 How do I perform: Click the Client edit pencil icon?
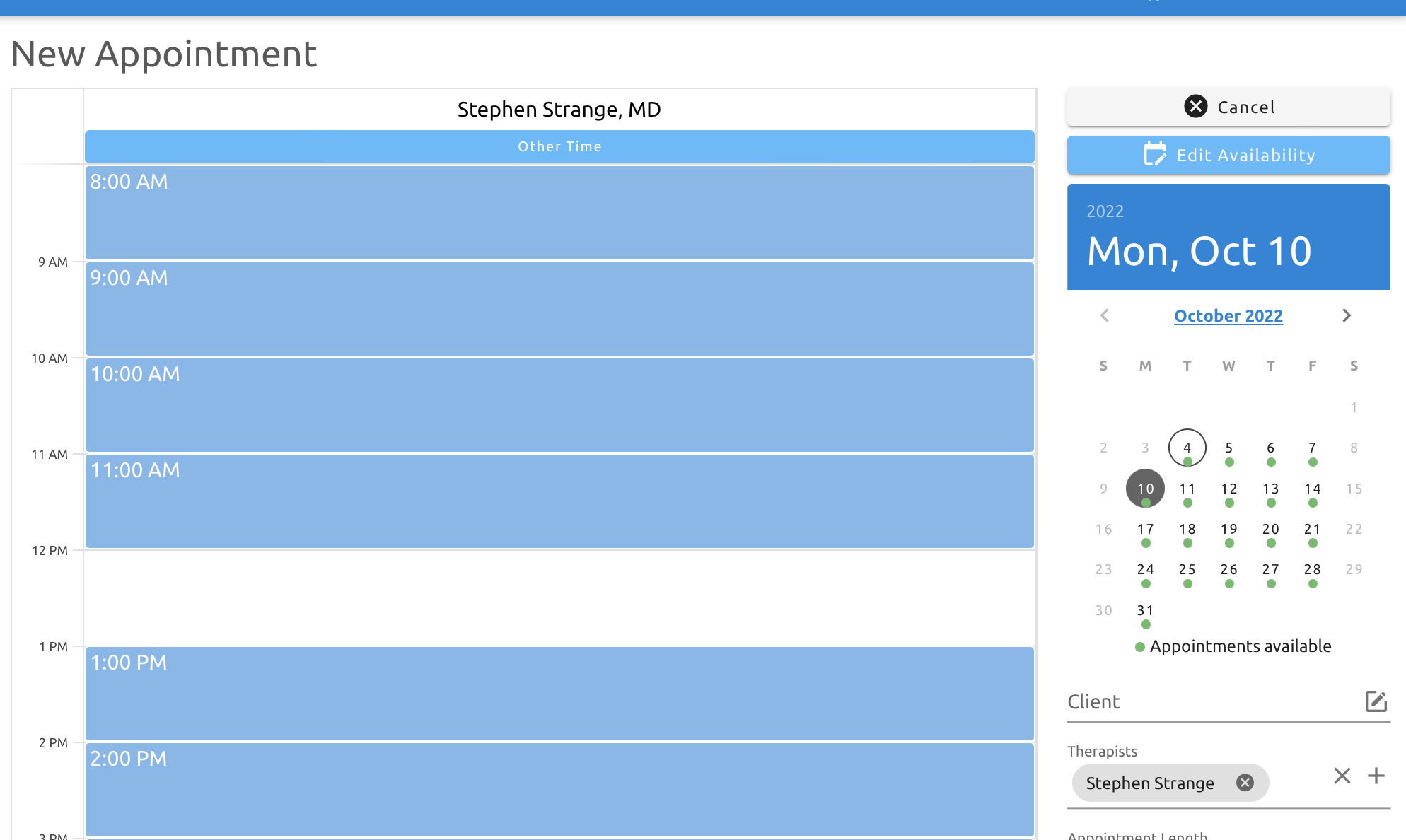(x=1375, y=701)
